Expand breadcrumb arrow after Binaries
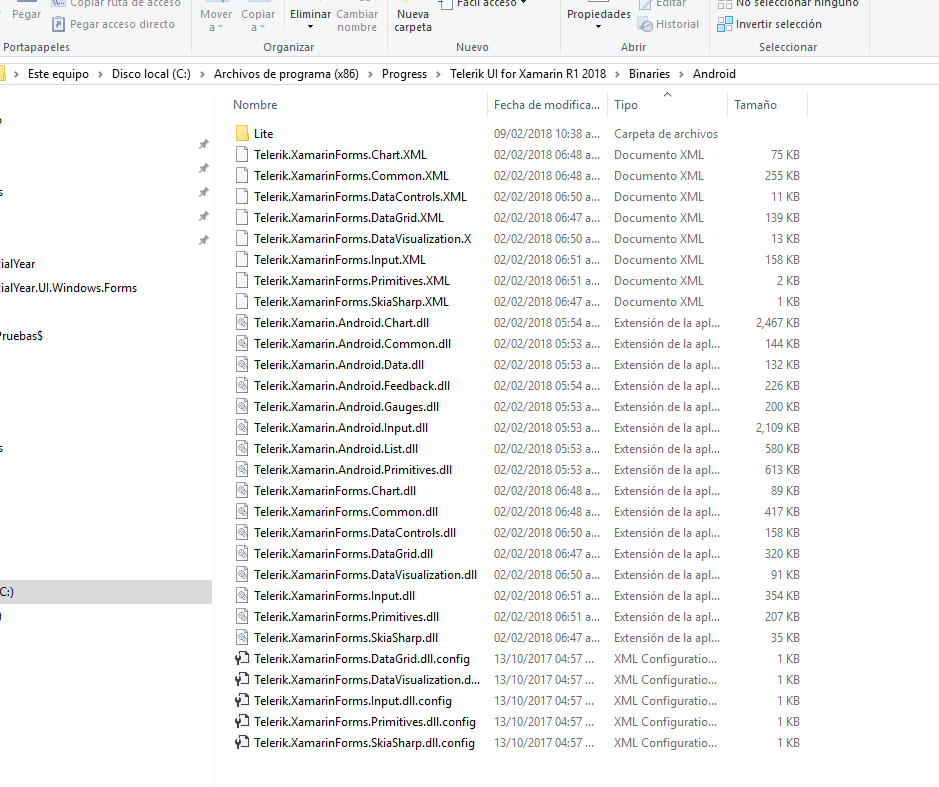939x787 pixels. (x=681, y=74)
